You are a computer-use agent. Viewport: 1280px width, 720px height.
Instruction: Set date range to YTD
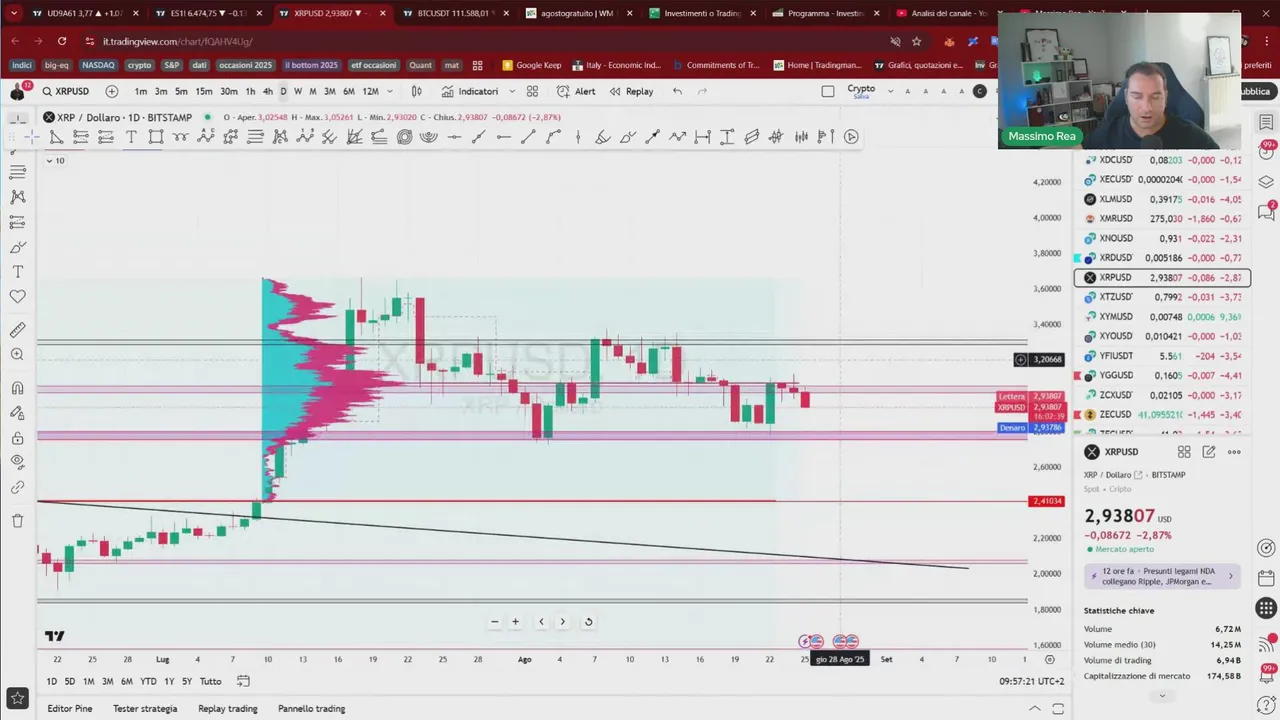[x=148, y=681]
